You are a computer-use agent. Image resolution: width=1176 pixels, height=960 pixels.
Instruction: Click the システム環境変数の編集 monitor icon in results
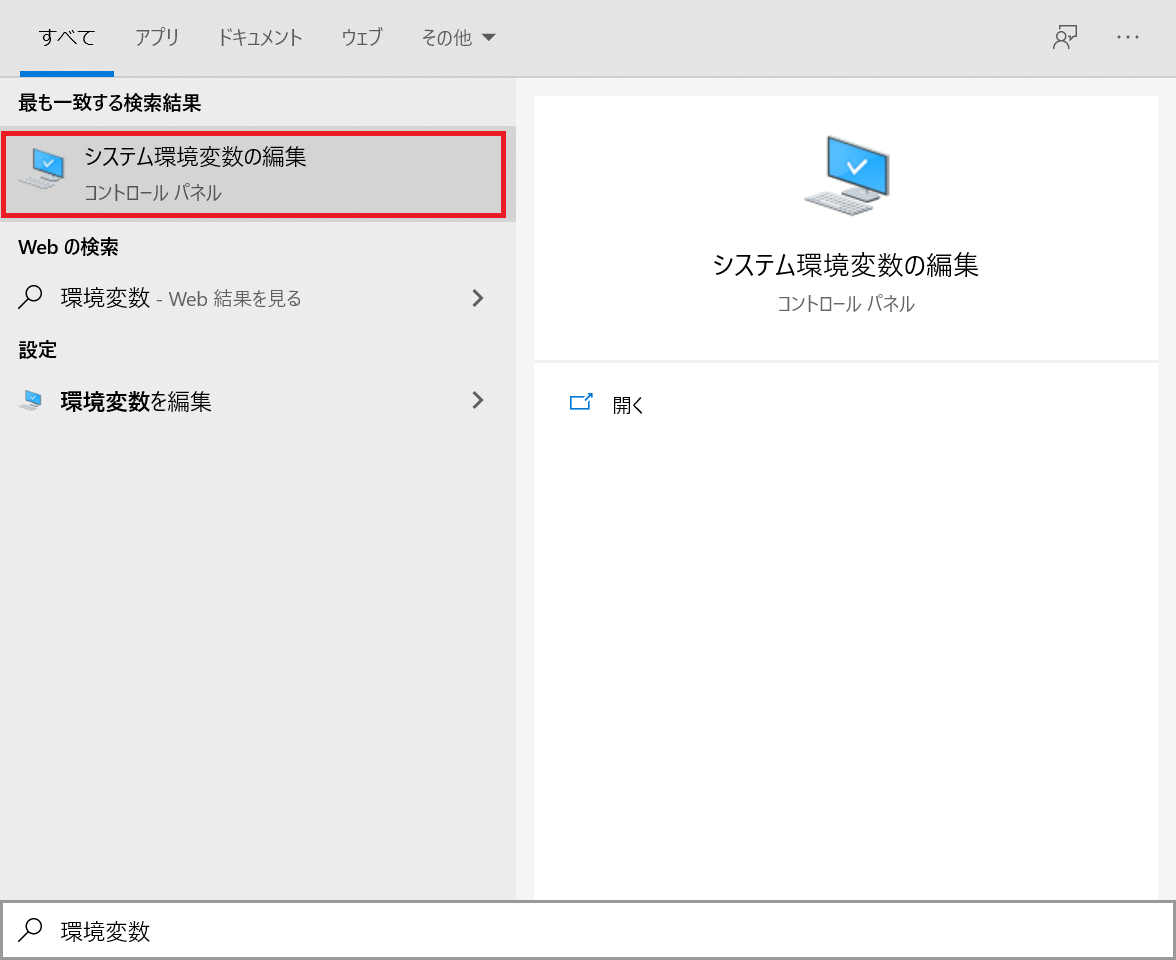coord(43,169)
